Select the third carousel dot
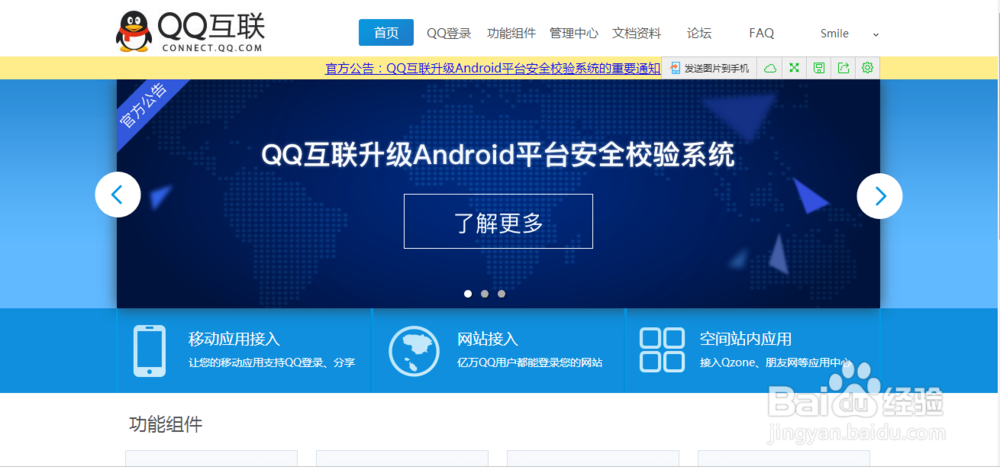 tap(501, 294)
